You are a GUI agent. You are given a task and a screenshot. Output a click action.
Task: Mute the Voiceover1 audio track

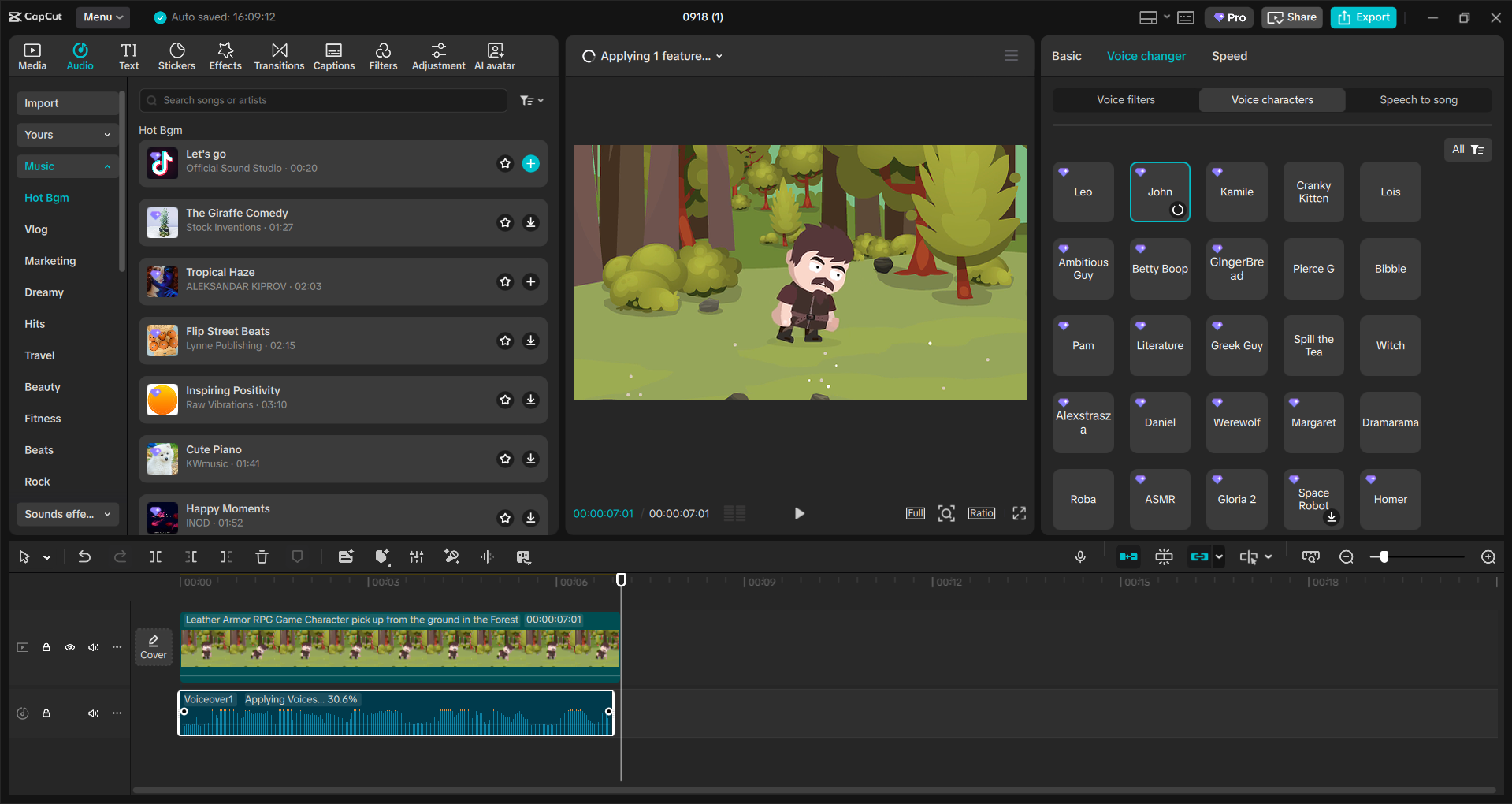click(x=94, y=713)
